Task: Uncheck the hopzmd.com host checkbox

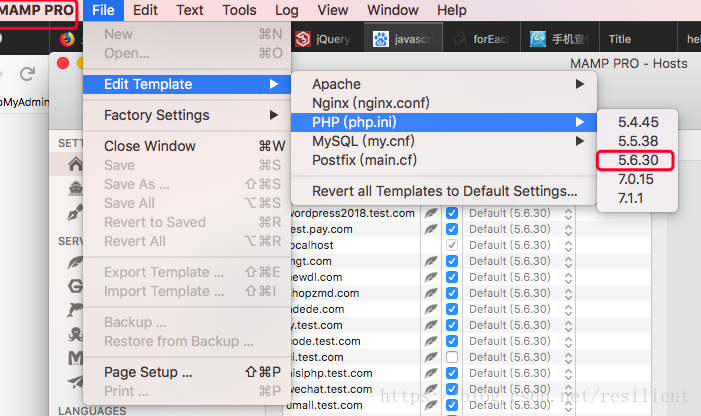Action: [452, 293]
